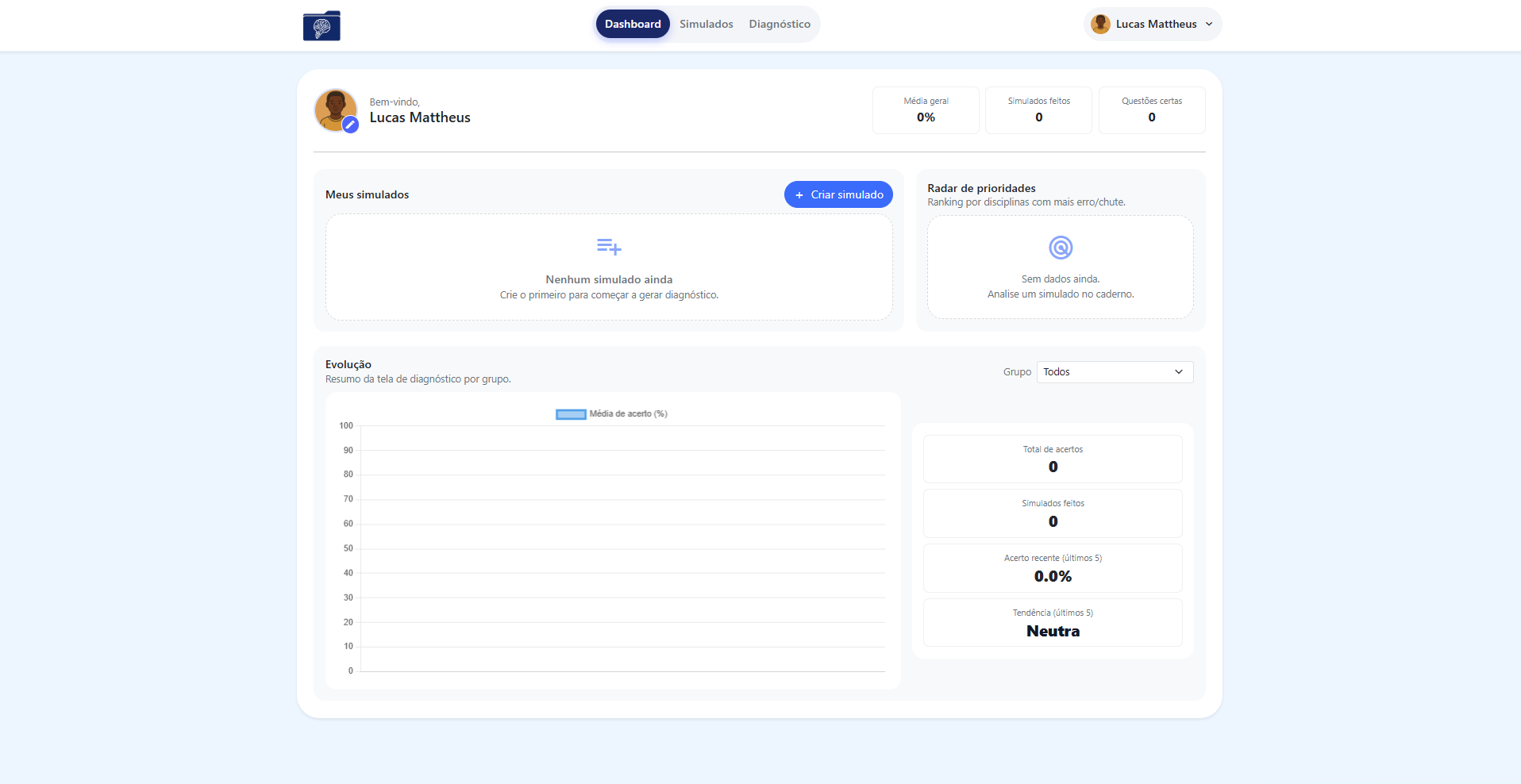Click the user menu chevron arrow
Image resolution: width=1521 pixels, height=784 pixels.
[1209, 24]
